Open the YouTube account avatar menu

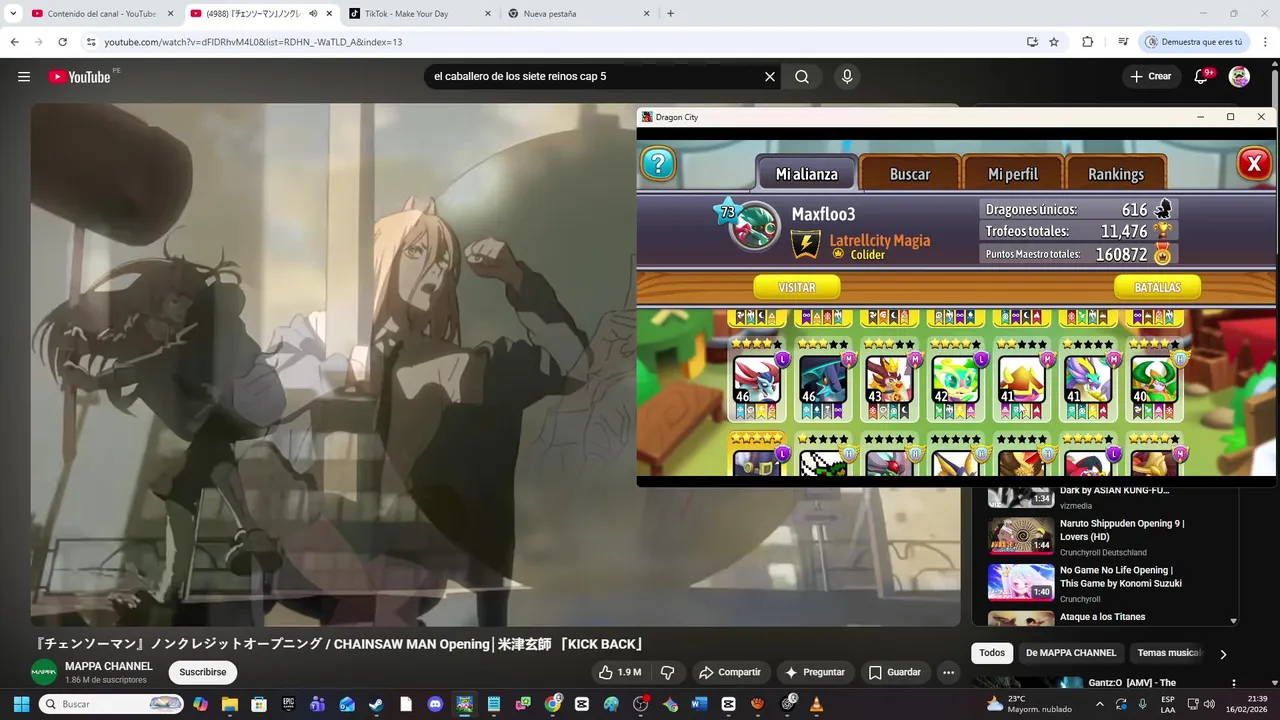click(1239, 77)
